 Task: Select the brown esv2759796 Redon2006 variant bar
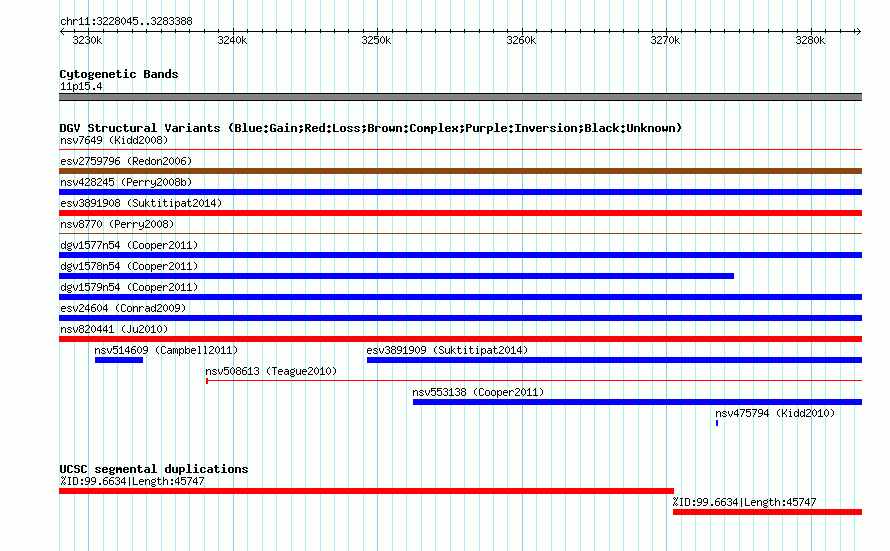460,171
